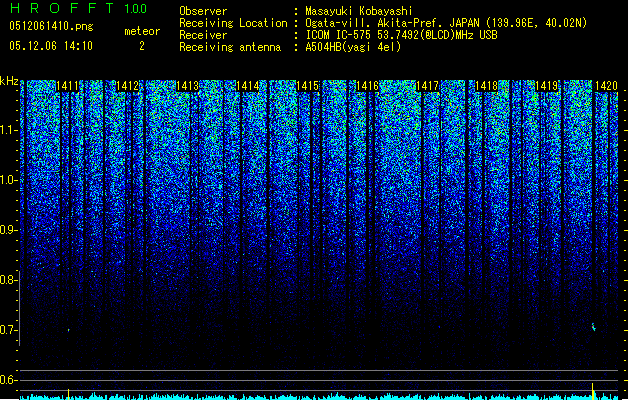Viewport: 629px width, 400px height.
Task: Click the meteor count label
Action: 142,31
